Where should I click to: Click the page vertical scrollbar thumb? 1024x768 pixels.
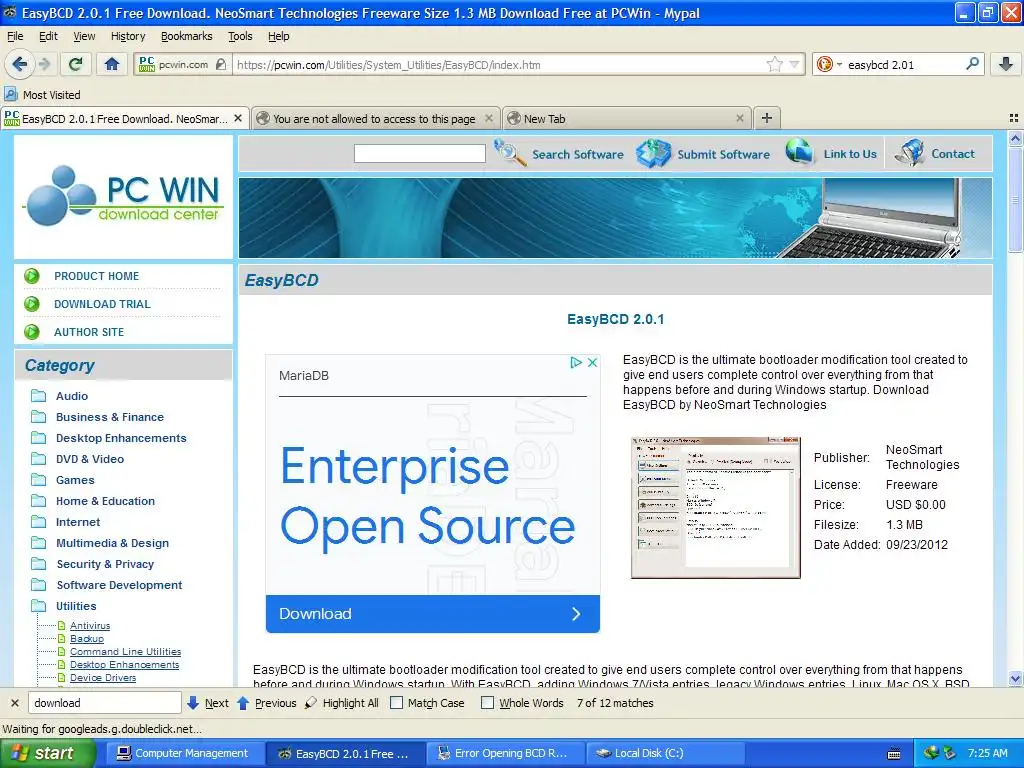1015,199
